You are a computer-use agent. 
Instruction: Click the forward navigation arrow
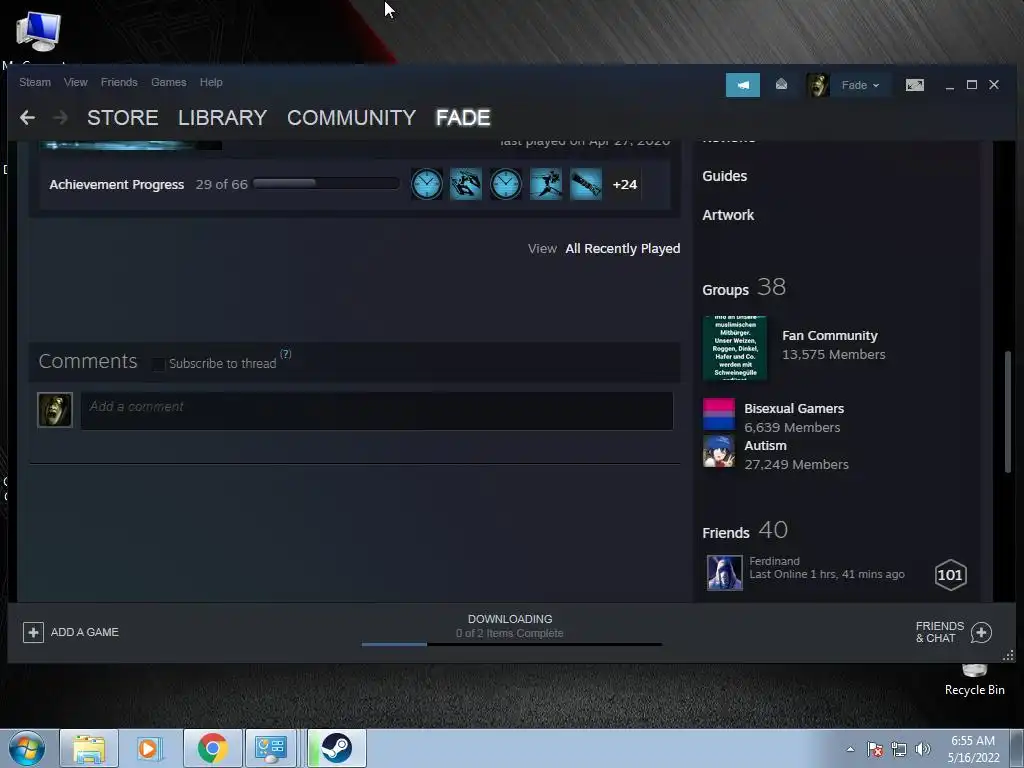coord(60,118)
